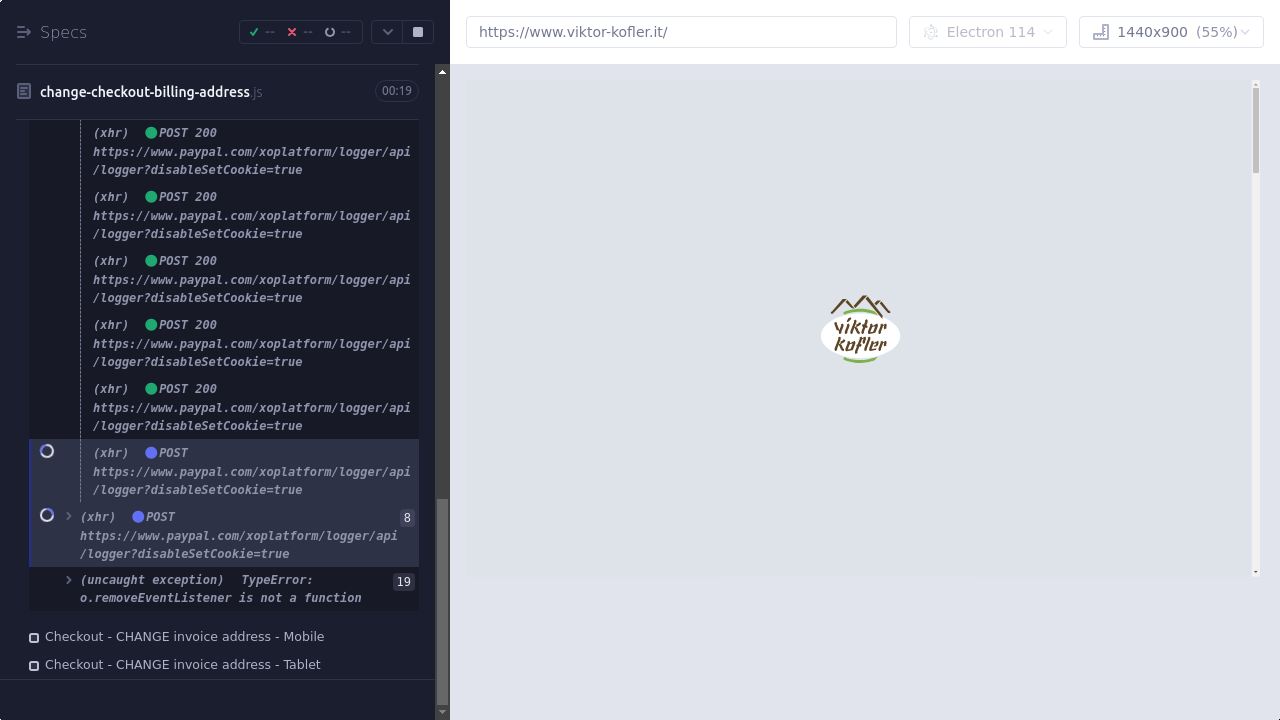Click the spec file document icon
This screenshot has width=1280, height=720.
tap(24, 92)
